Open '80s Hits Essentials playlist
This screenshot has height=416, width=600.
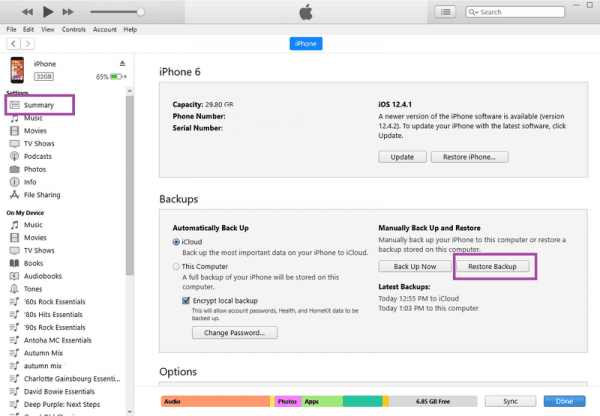[53, 315]
